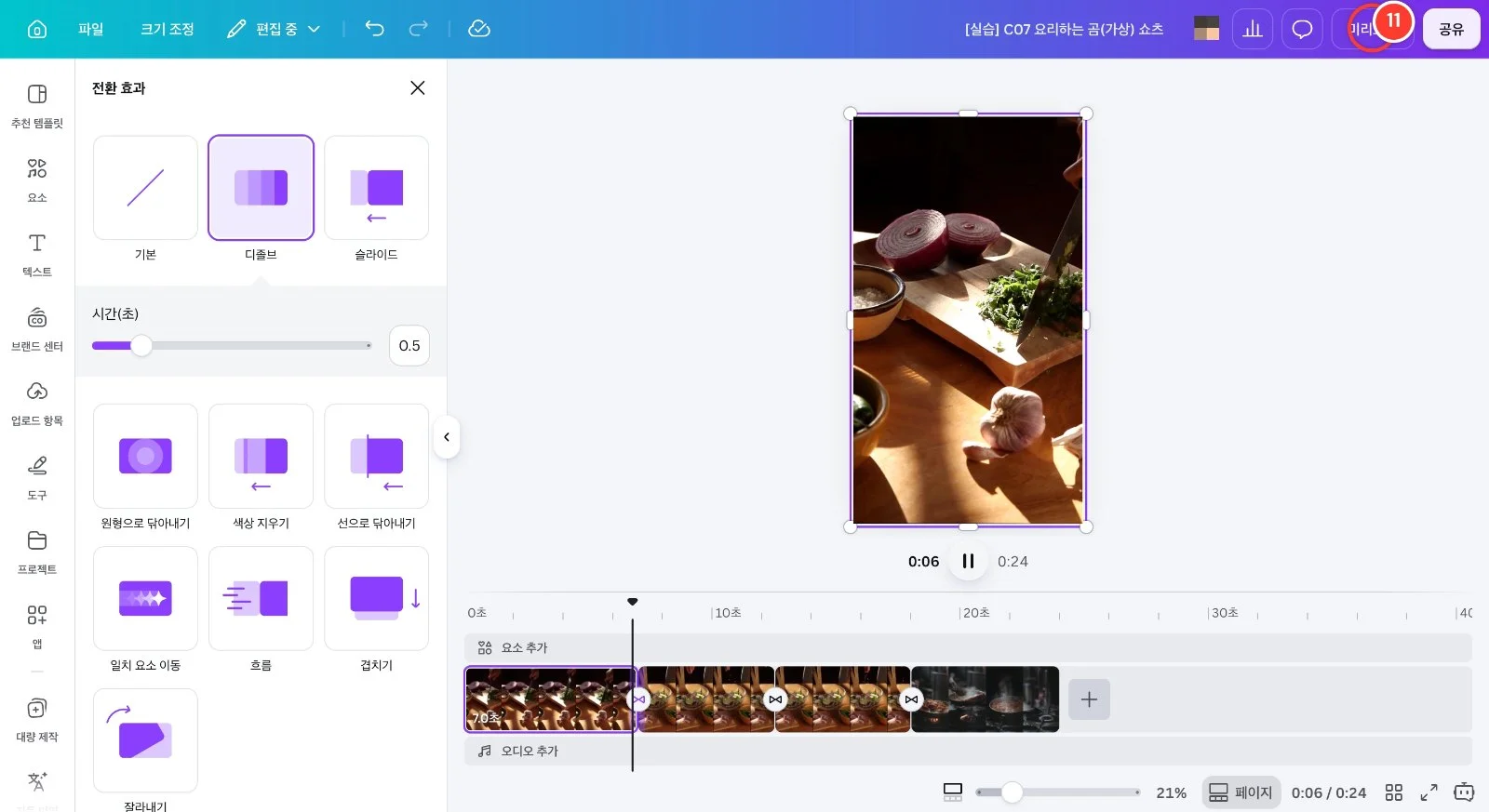The width and height of the screenshot is (1489, 812).
Task: Select the 디졸브 dissolve transition
Action: point(261,188)
